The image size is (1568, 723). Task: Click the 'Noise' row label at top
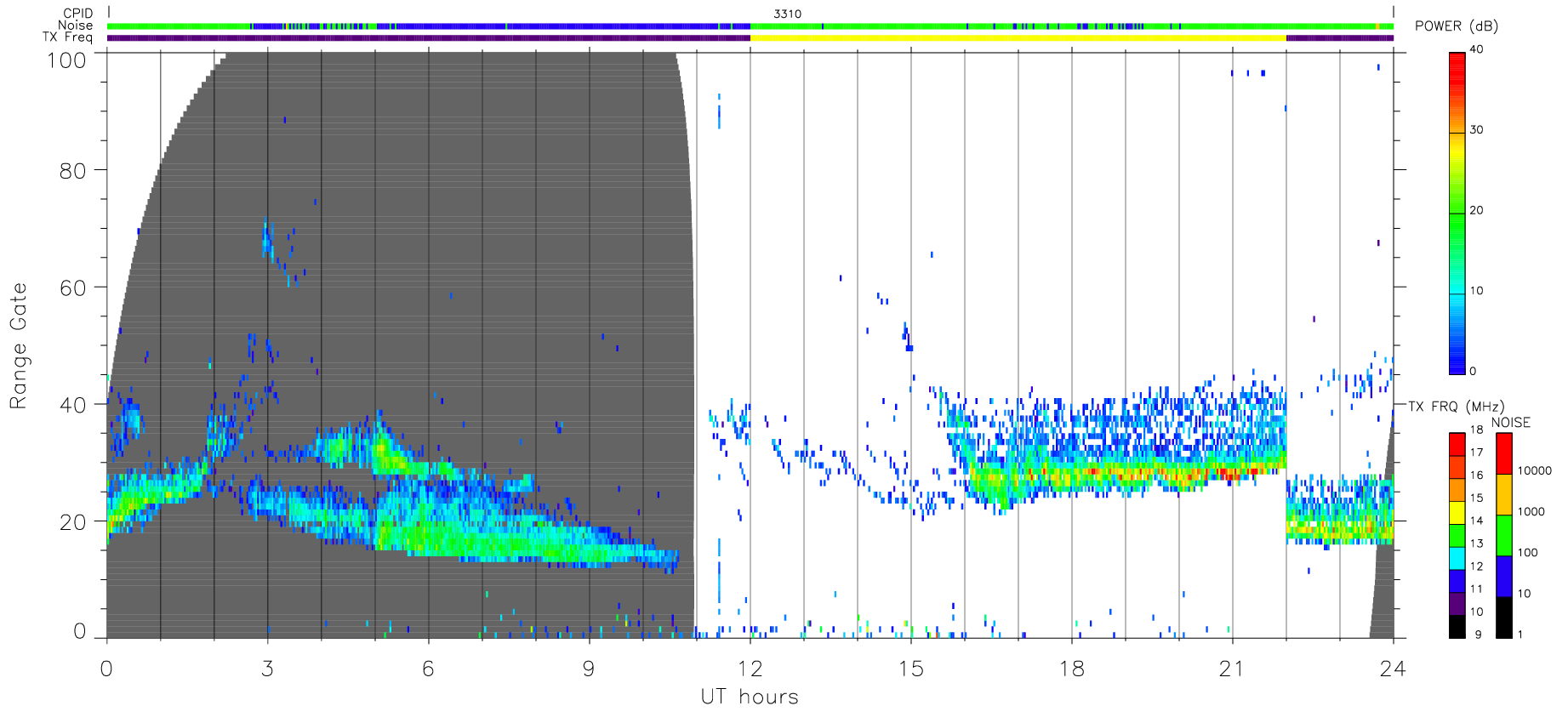tap(76, 26)
